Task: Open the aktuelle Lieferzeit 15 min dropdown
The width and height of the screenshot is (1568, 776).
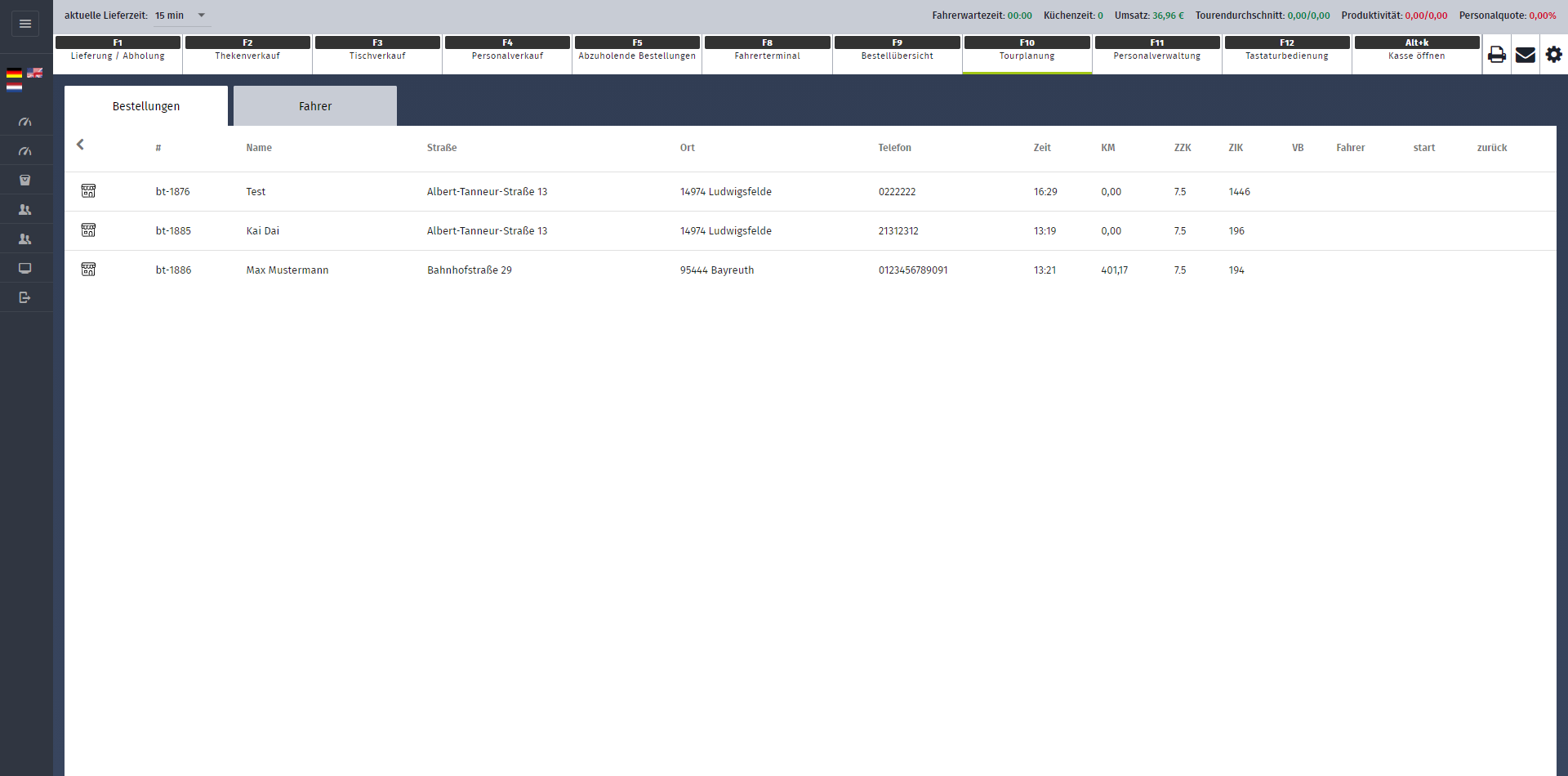Action: point(181,16)
